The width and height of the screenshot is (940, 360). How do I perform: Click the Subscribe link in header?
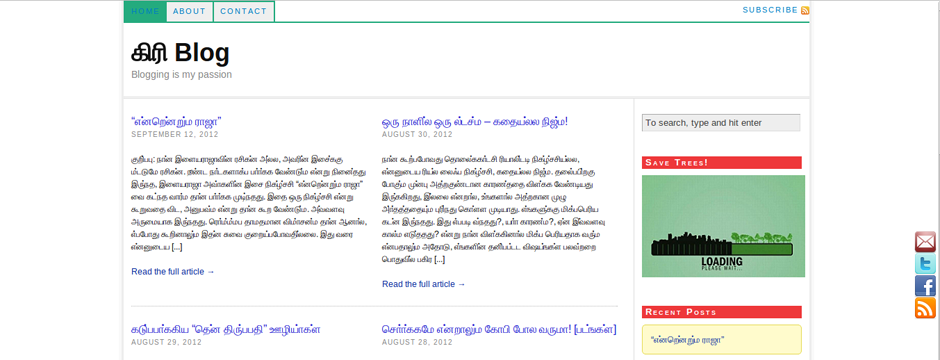click(770, 10)
